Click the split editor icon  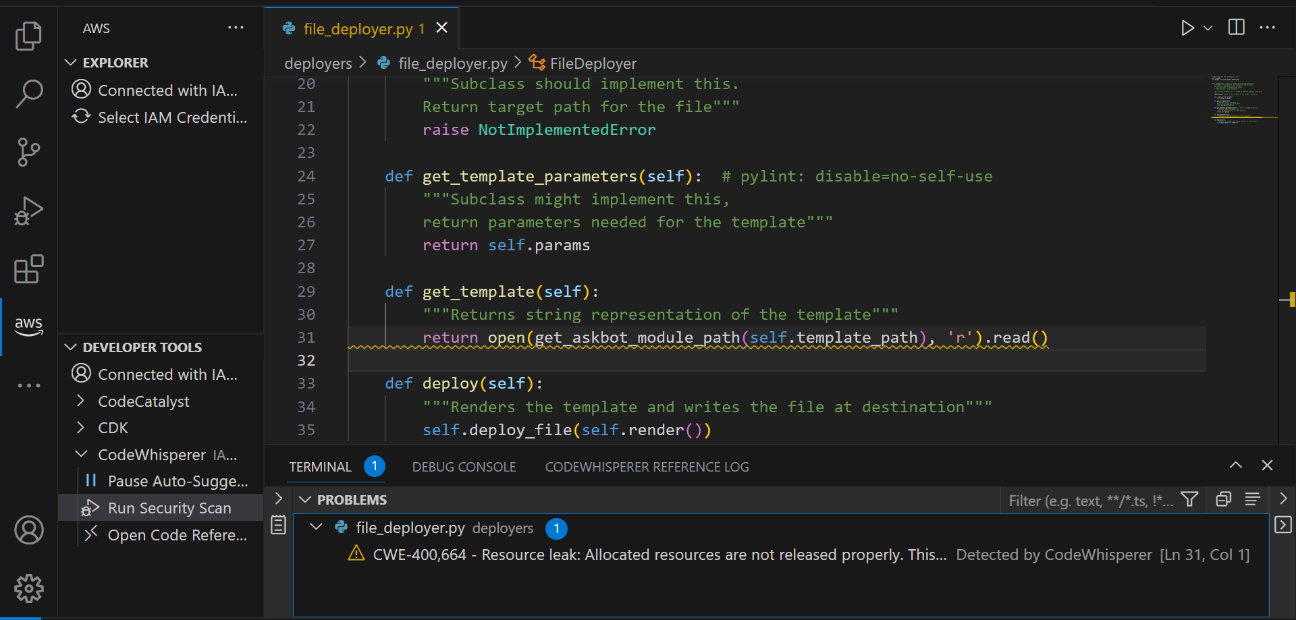tap(1236, 28)
